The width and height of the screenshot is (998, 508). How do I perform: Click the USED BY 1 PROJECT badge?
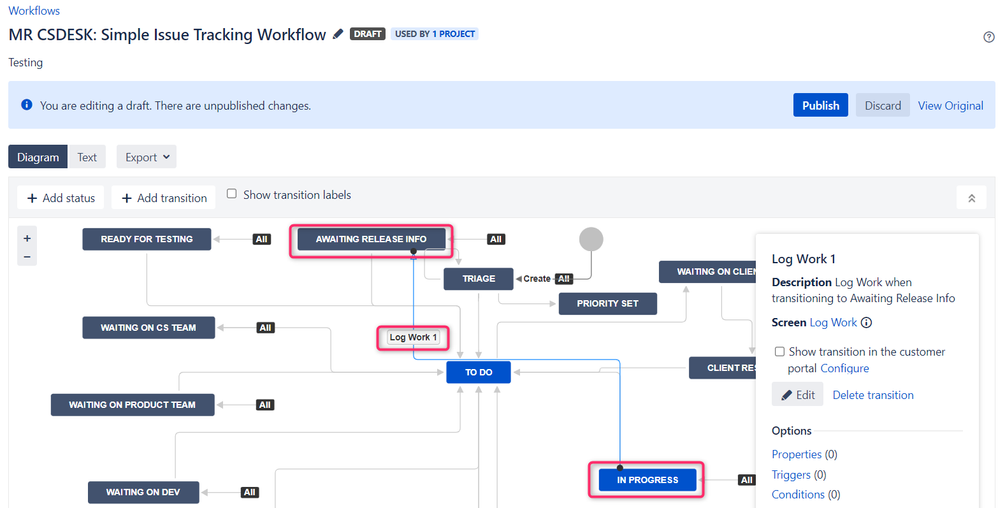pos(435,34)
